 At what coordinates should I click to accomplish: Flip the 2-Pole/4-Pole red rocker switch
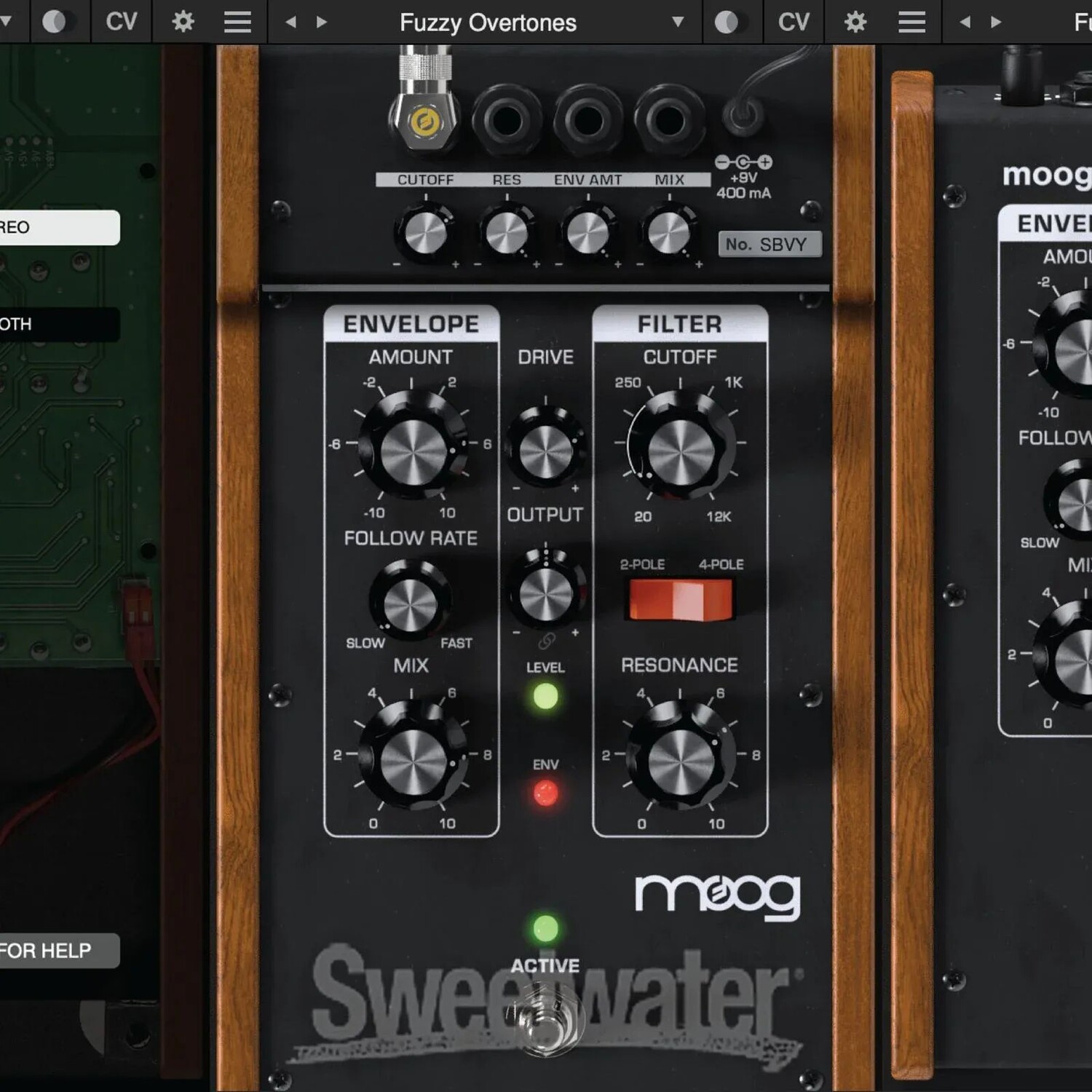tap(680, 599)
